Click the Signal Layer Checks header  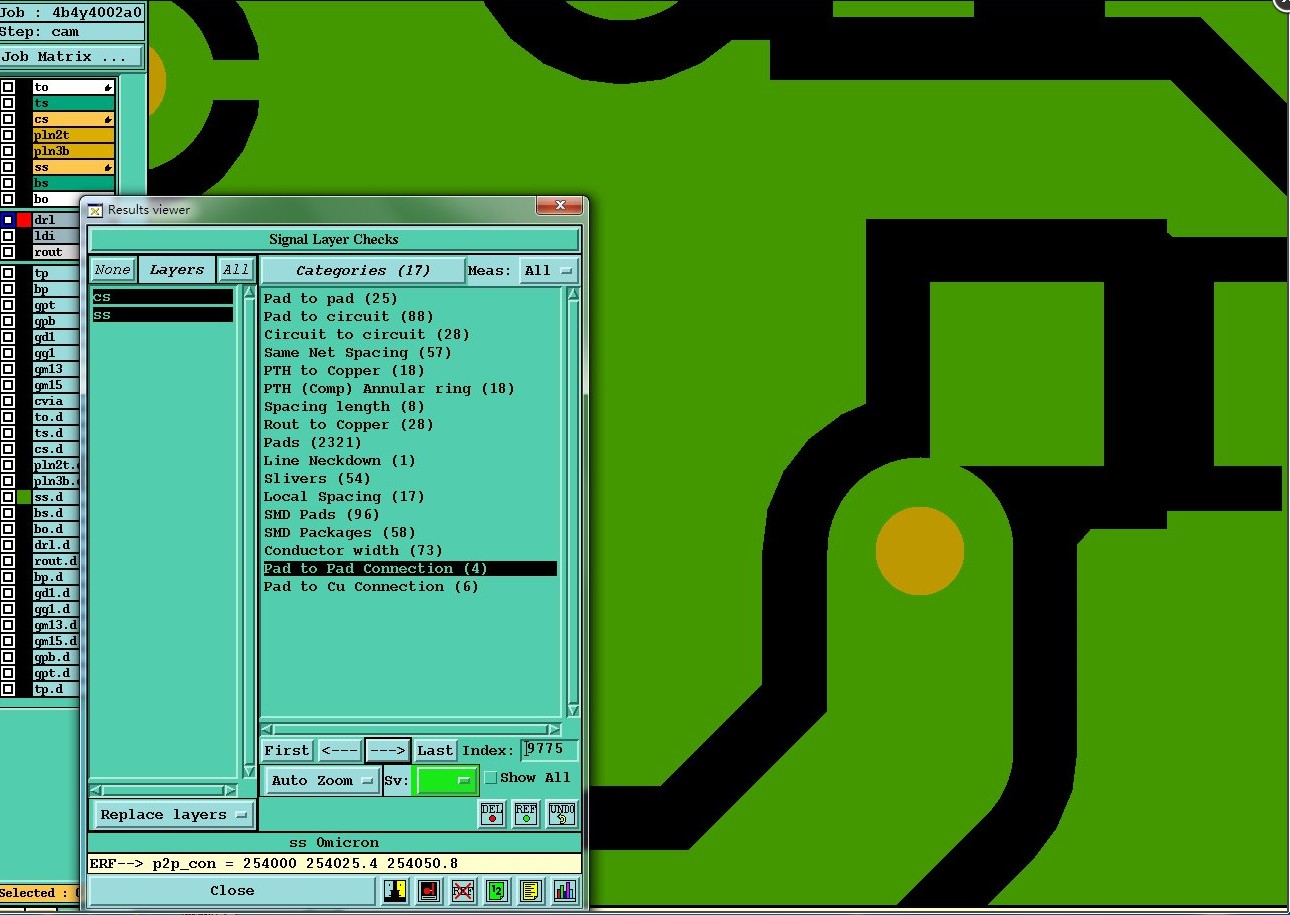[x=334, y=239]
